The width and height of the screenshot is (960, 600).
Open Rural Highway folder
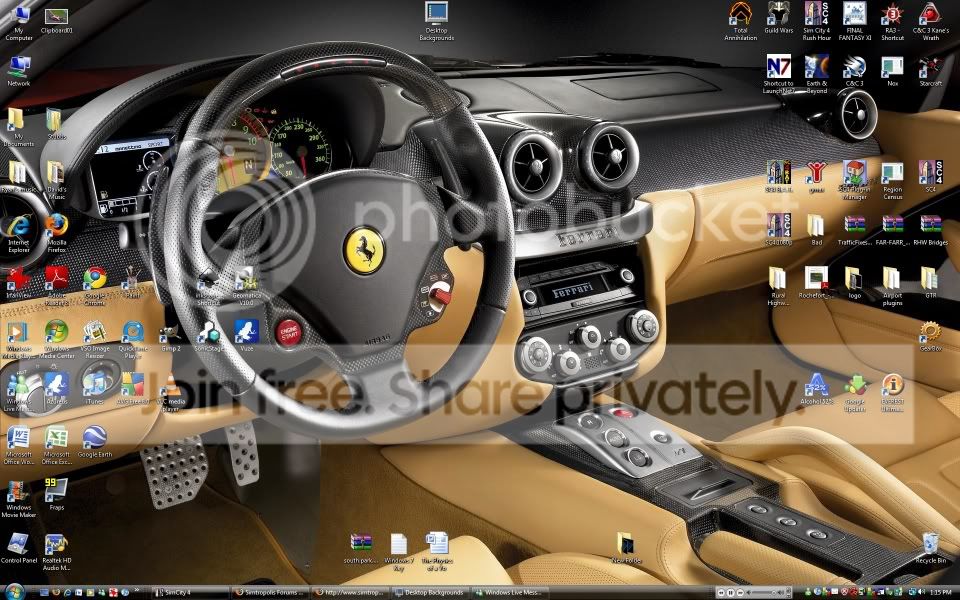tap(778, 287)
